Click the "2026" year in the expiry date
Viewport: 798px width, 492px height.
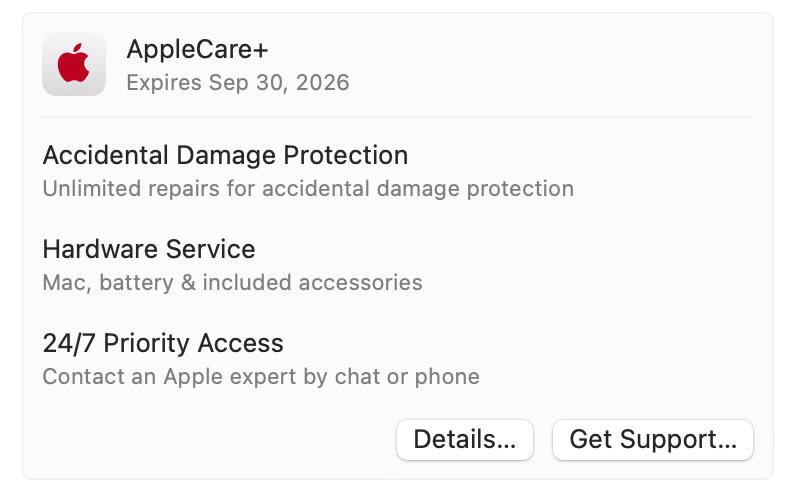tap(322, 82)
